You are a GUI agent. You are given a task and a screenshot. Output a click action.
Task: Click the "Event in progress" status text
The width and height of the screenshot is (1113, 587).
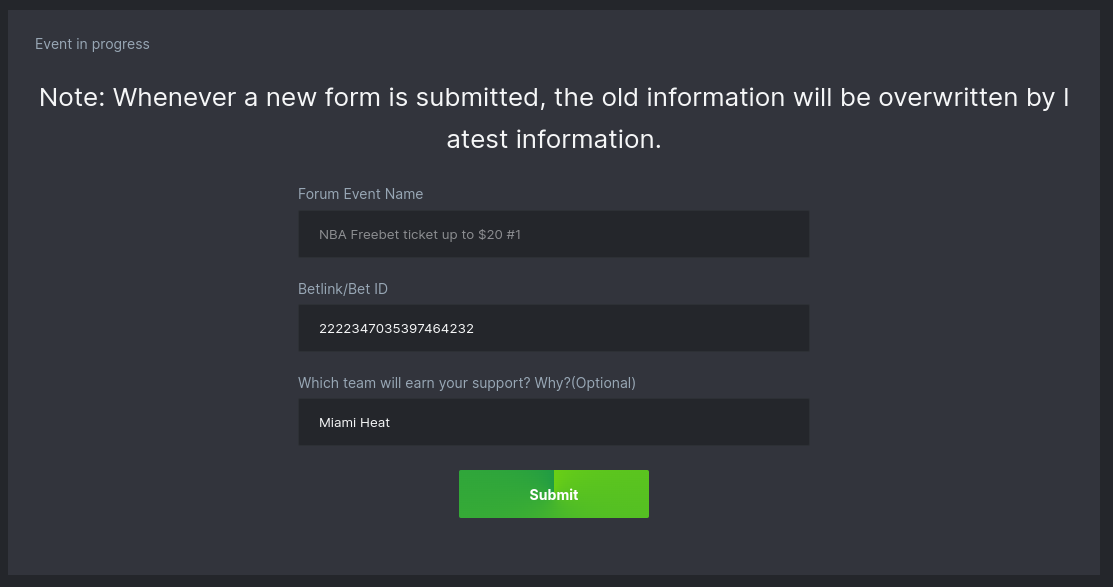pos(92,44)
